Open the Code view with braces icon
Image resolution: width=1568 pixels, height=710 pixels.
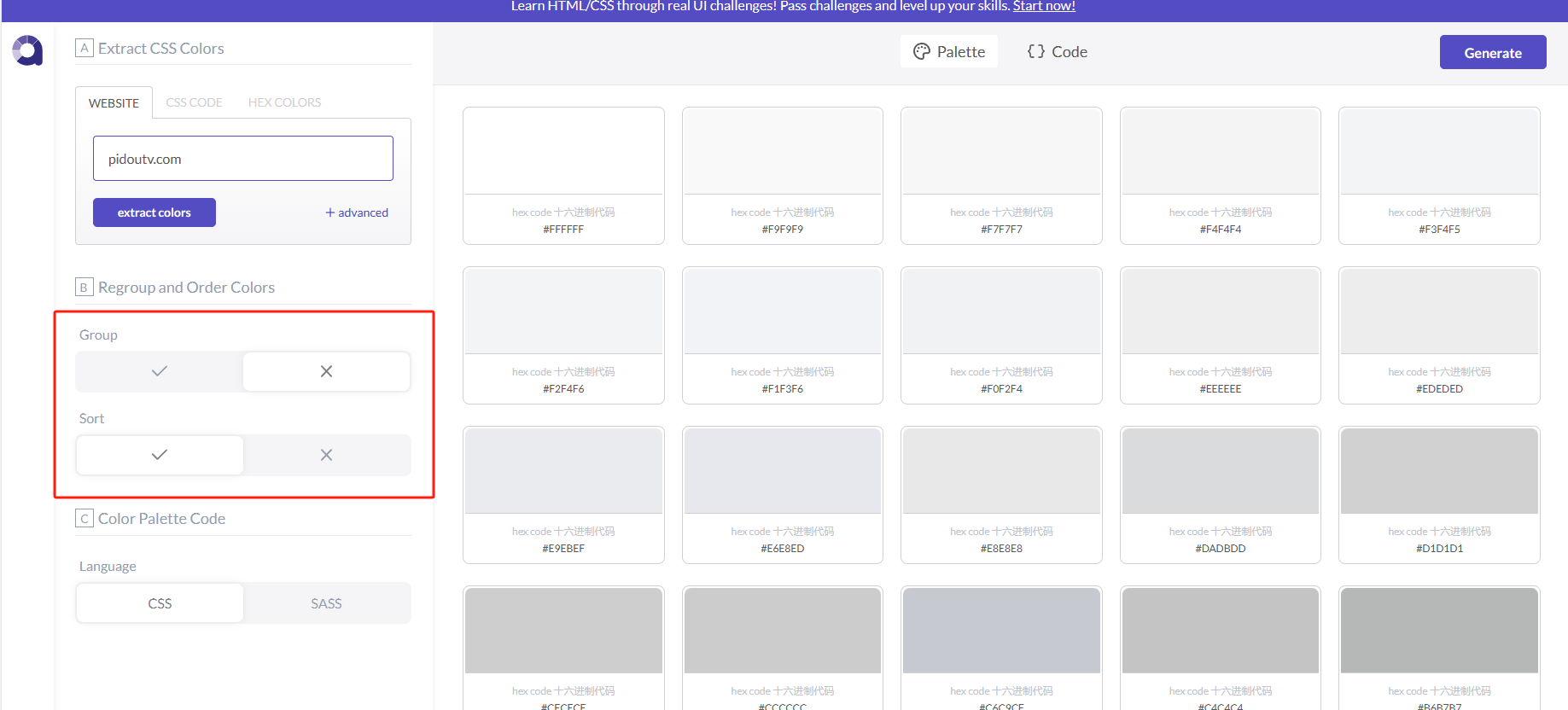1057,52
